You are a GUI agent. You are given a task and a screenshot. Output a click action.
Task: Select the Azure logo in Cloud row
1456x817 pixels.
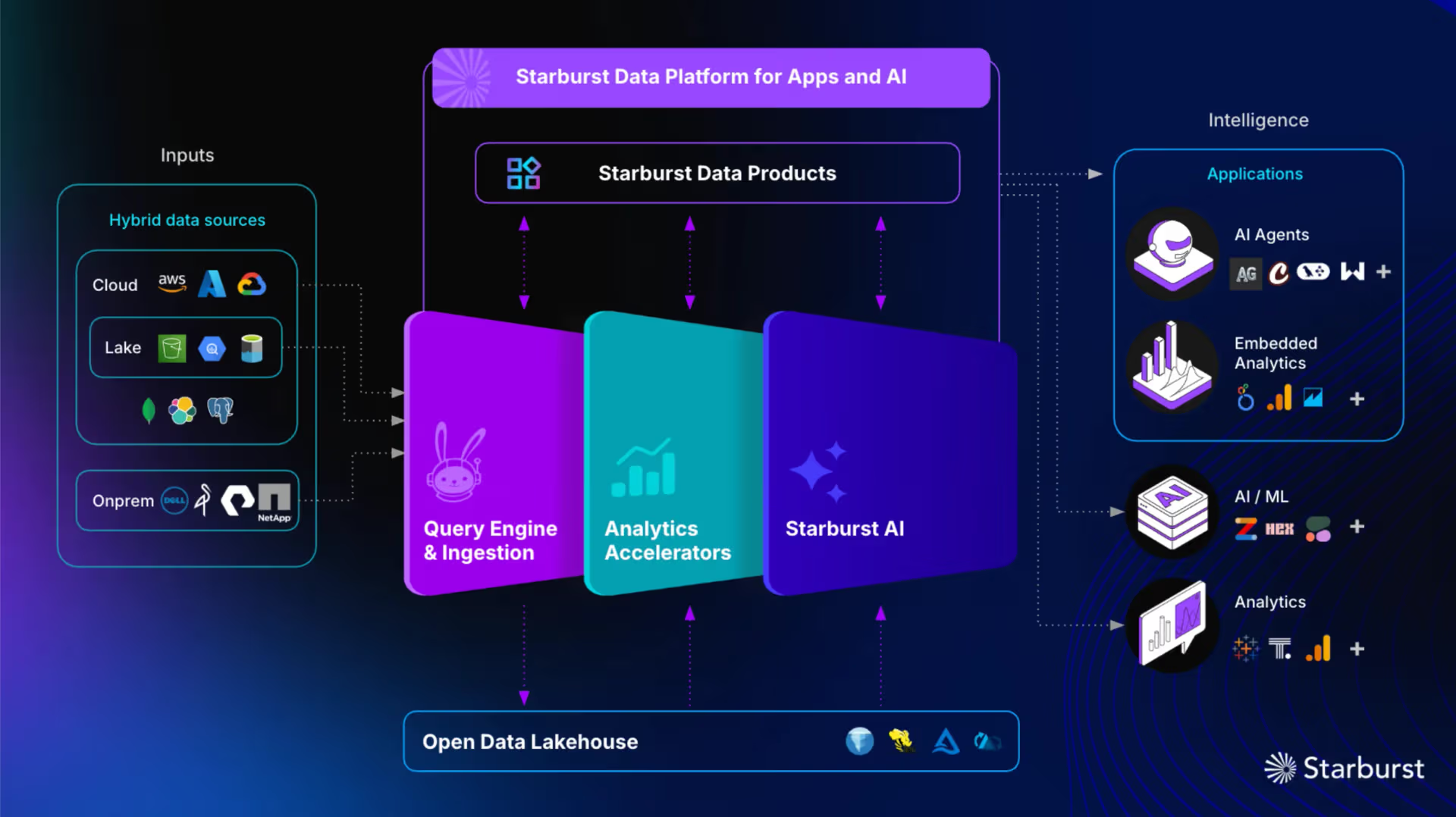212,284
